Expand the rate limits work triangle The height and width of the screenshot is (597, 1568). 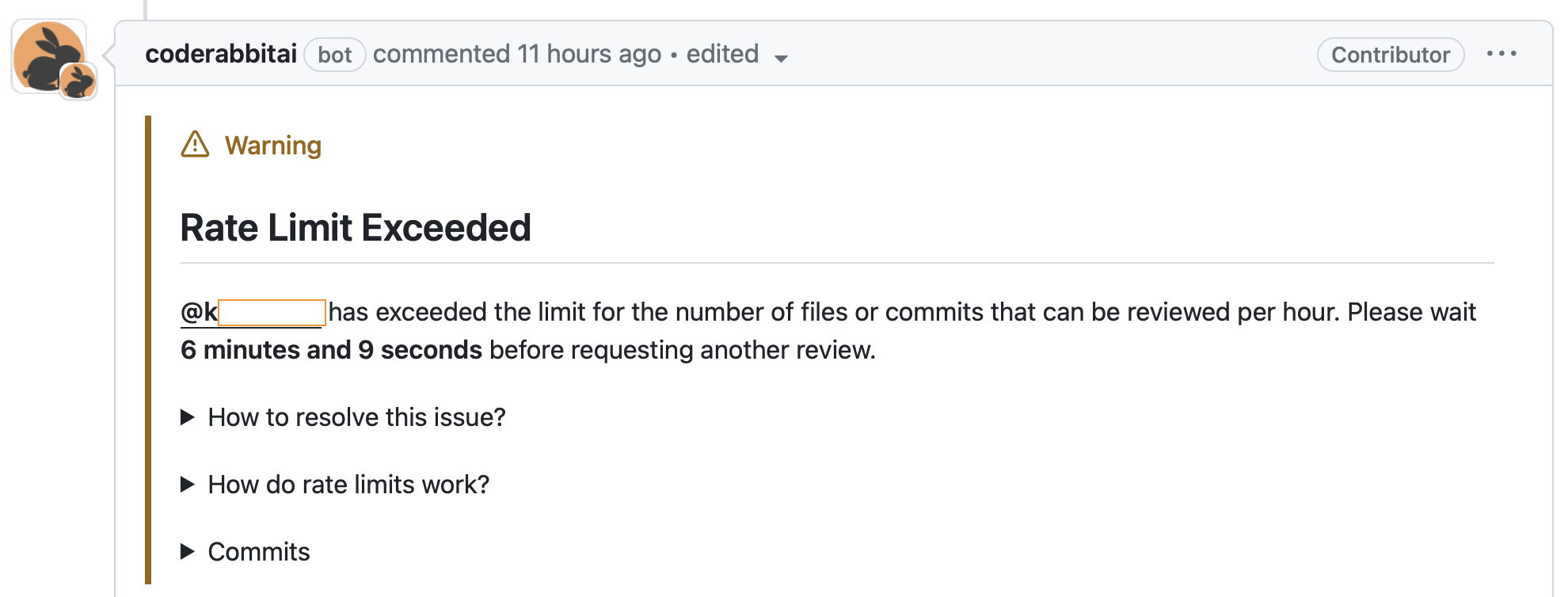click(188, 484)
